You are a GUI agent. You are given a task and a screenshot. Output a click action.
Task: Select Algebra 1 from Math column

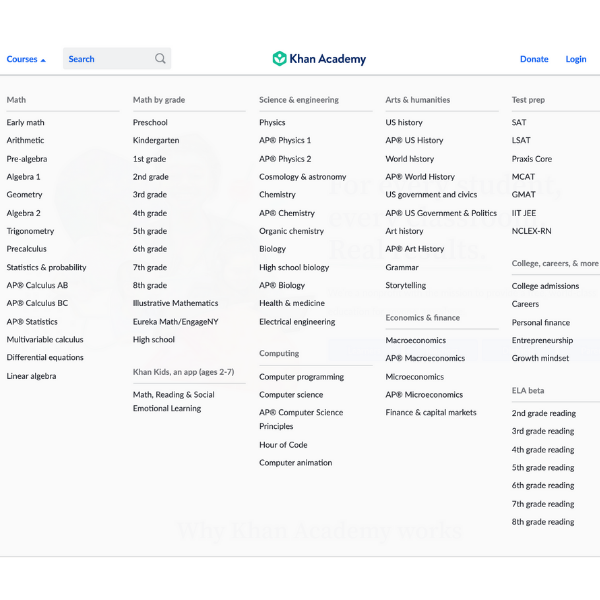point(24,177)
